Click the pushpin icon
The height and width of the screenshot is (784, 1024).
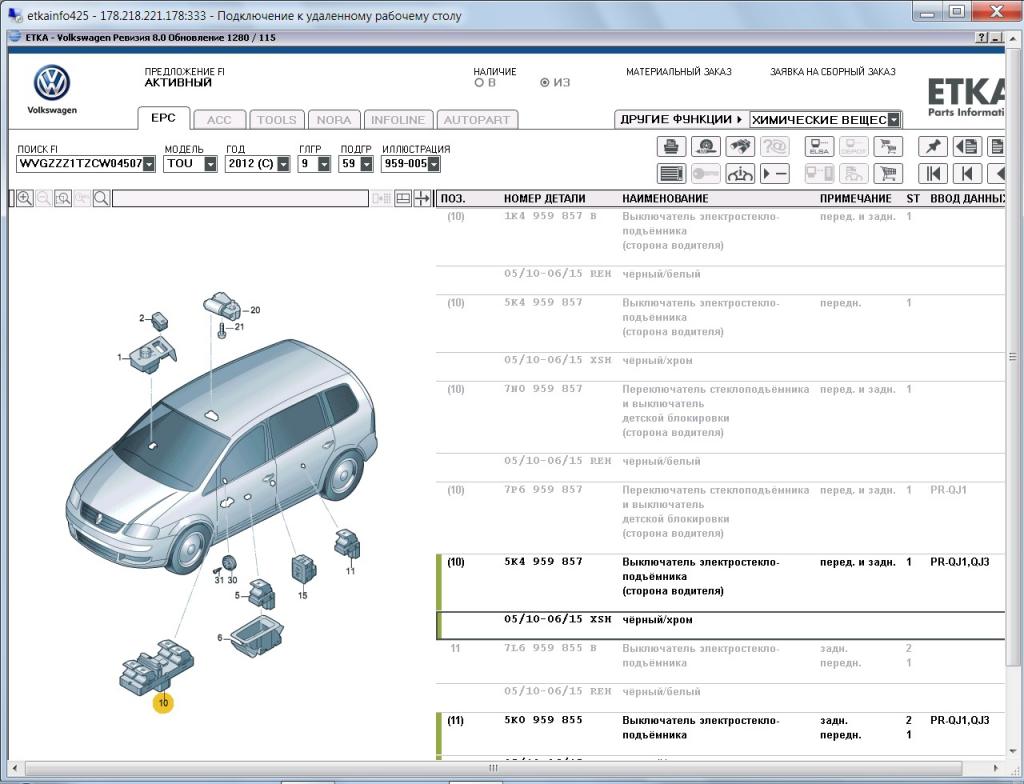coord(933,146)
